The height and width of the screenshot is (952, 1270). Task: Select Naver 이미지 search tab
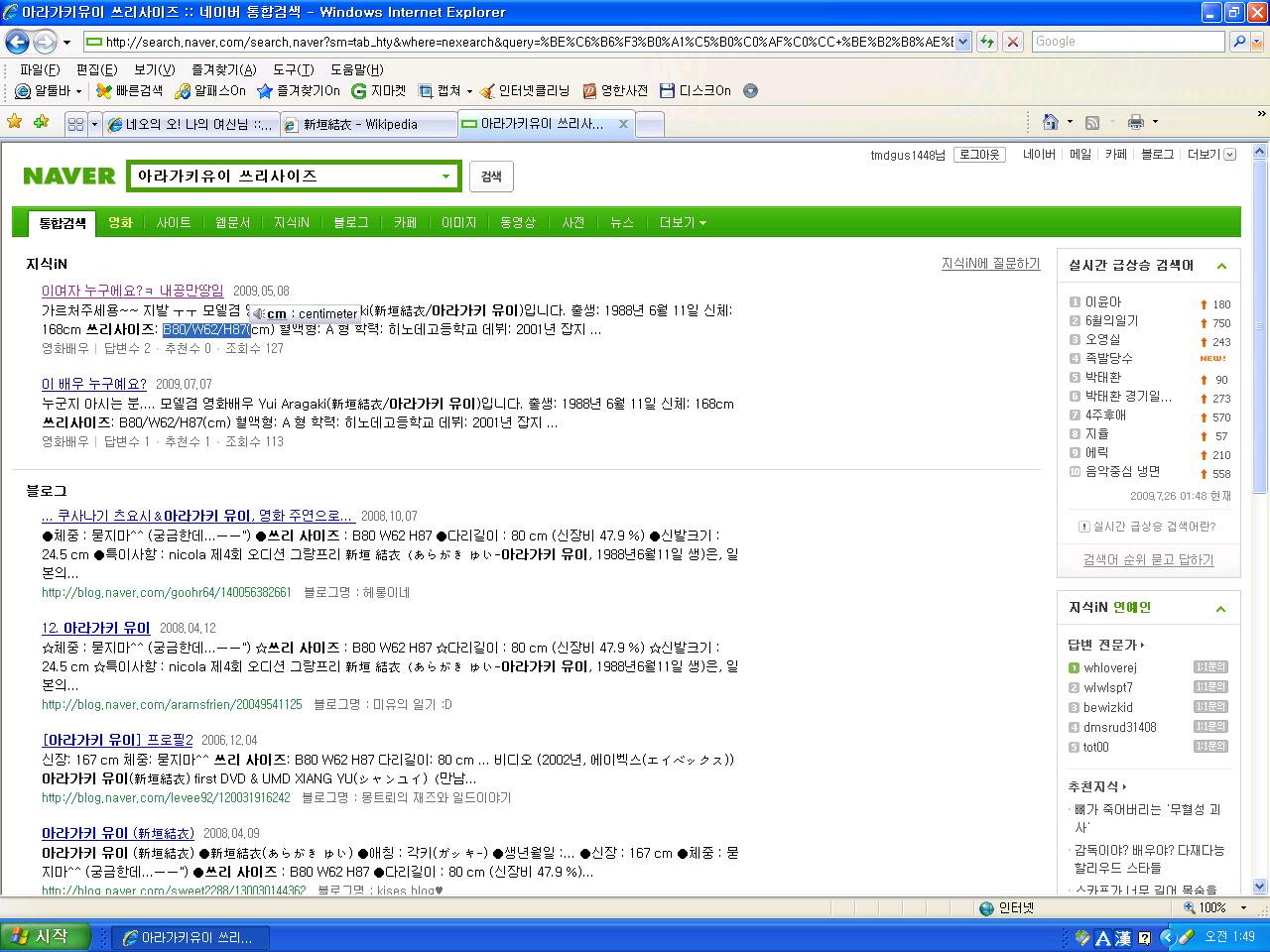[458, 222]
